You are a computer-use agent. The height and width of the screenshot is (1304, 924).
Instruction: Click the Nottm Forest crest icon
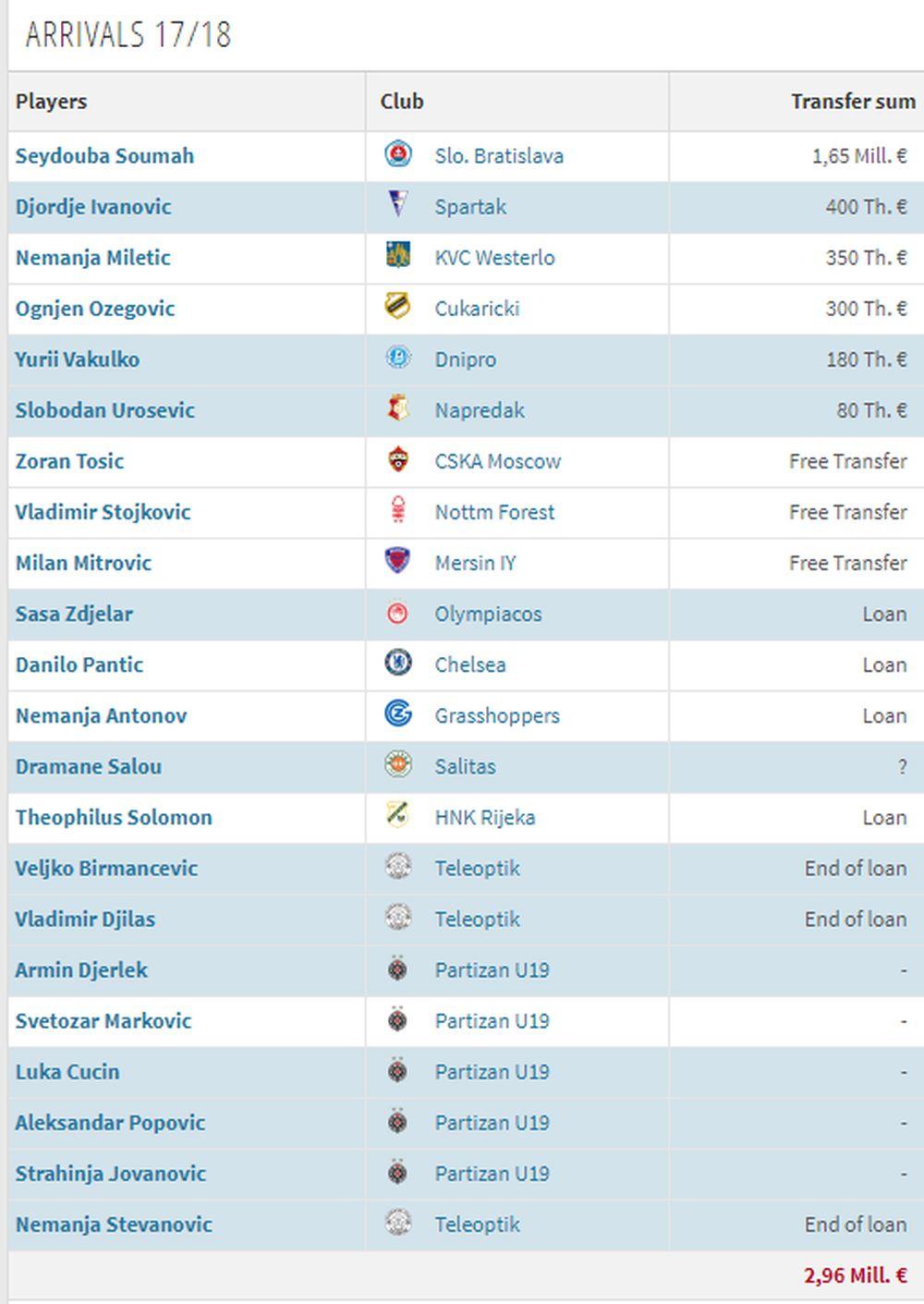(x=397, y=511)
